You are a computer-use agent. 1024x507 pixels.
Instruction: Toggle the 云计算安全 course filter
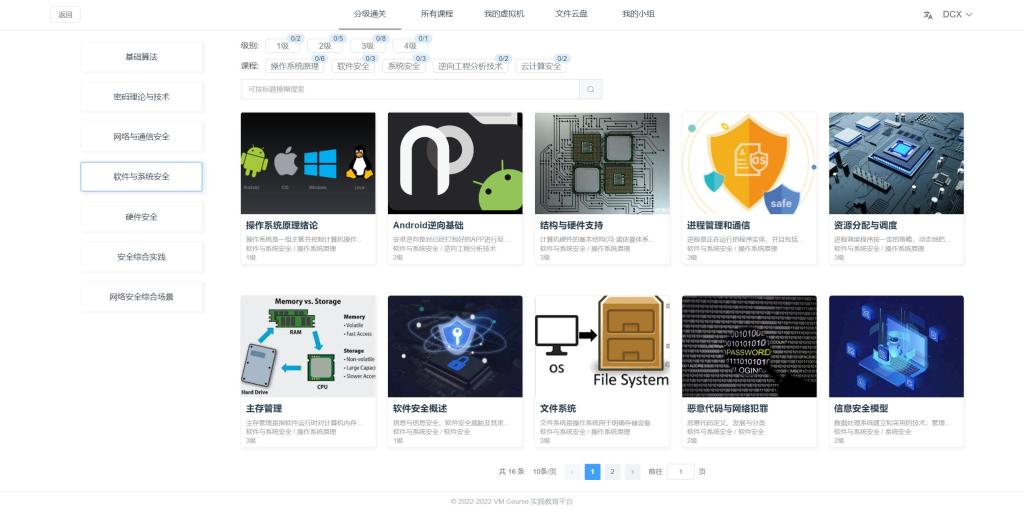pyautogui.click(x=541, y=67)
